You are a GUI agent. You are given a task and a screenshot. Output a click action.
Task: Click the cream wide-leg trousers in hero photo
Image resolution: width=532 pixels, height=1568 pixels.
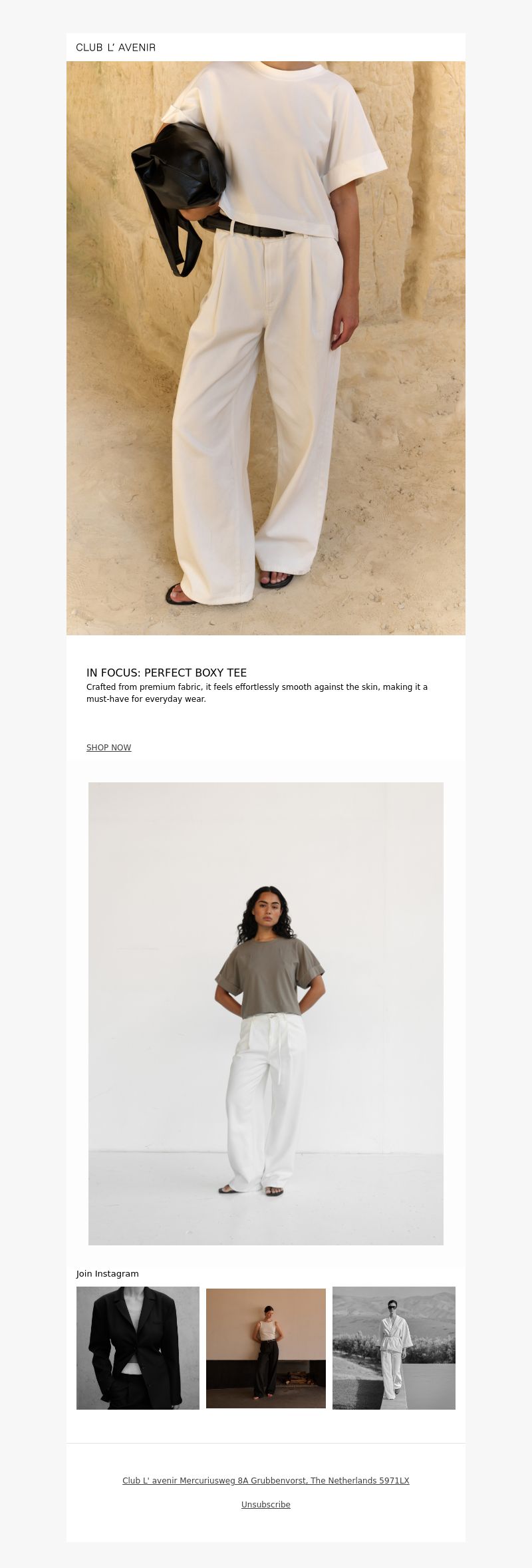coord(256,412)
